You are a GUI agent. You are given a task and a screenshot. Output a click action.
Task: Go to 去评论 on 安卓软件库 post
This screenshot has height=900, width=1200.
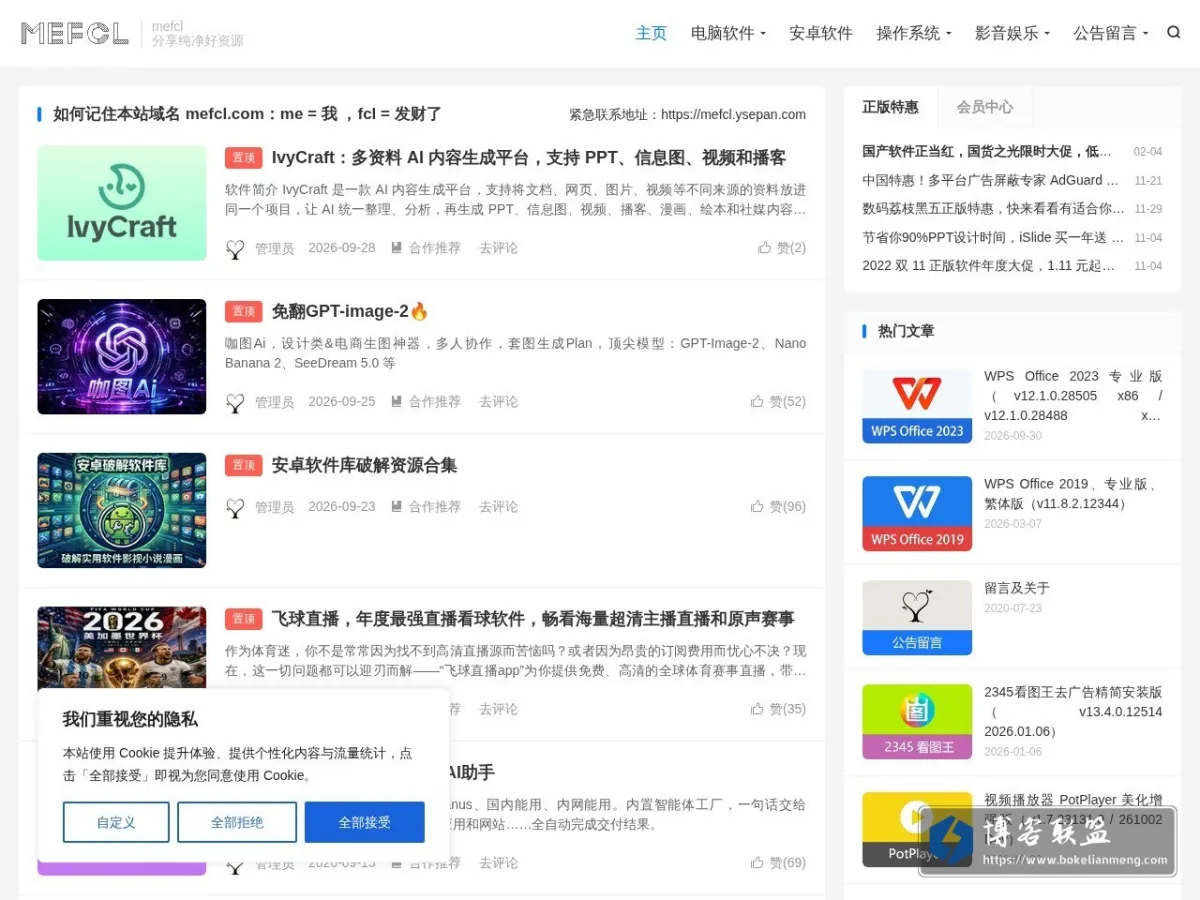498,507
